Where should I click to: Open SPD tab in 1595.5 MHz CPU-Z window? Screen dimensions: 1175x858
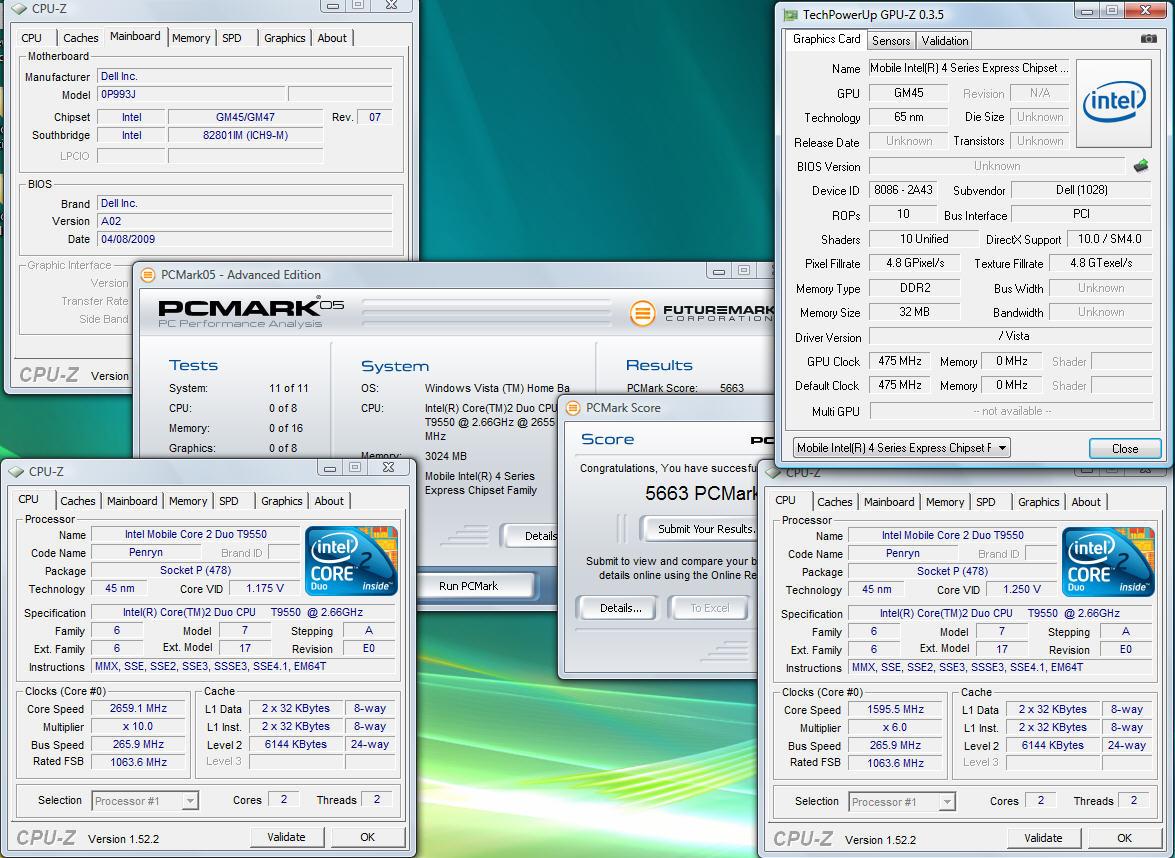pyautogui.click(x=986, y=501)
